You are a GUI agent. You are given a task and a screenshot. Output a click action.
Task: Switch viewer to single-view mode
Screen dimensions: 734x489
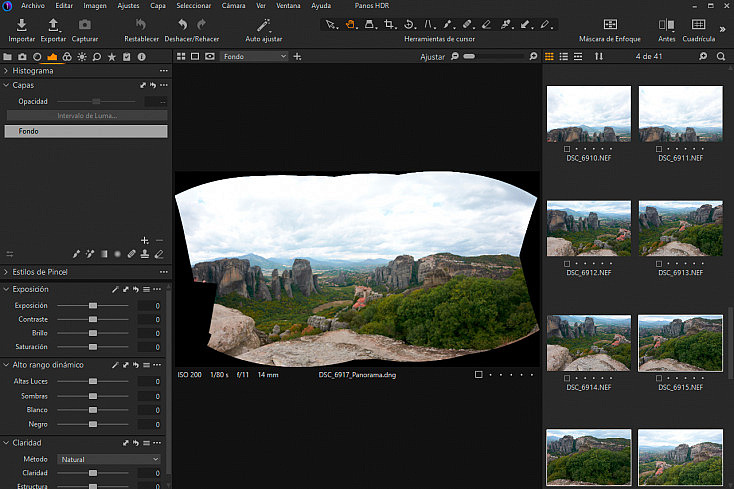(195, 56)
